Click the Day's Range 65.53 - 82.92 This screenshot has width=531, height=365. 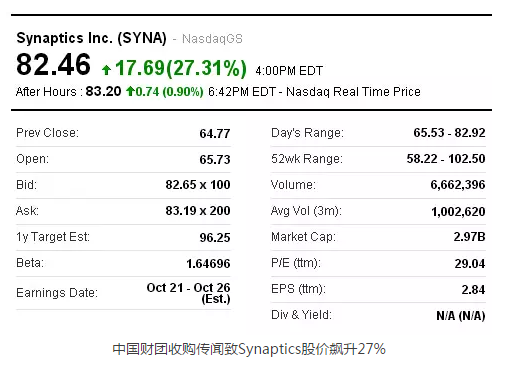coord(449,132)
